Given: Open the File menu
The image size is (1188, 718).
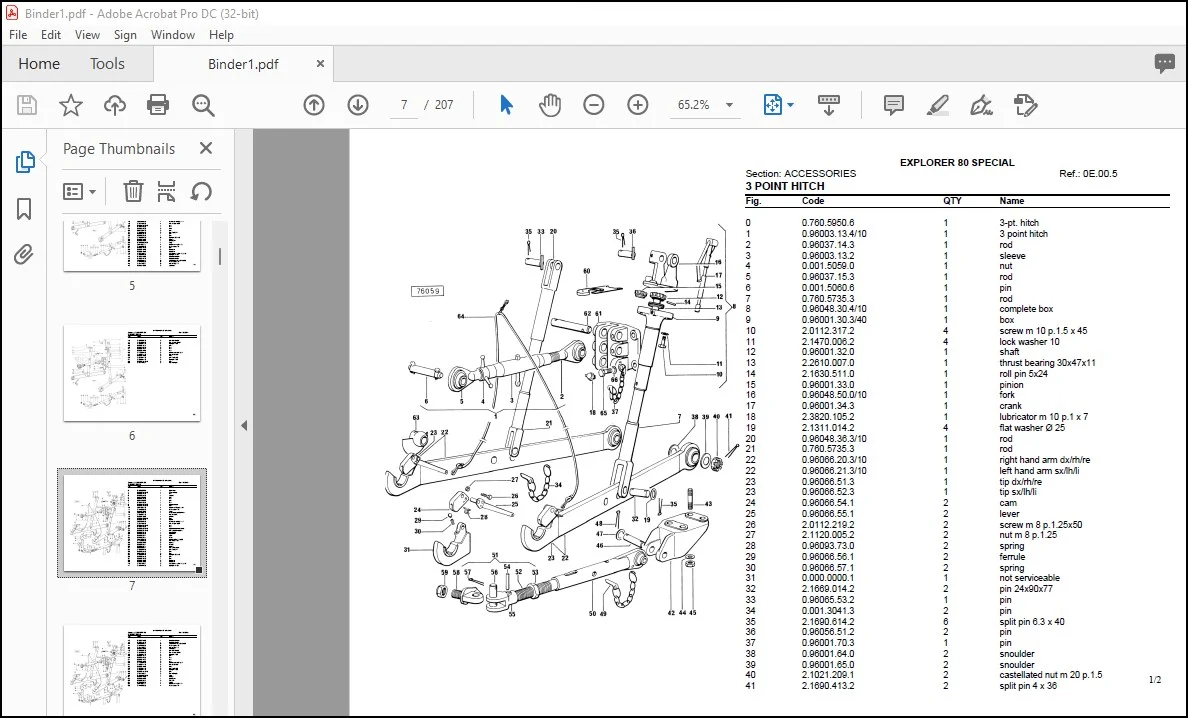Looking at the screenshot, I should 18,35.
